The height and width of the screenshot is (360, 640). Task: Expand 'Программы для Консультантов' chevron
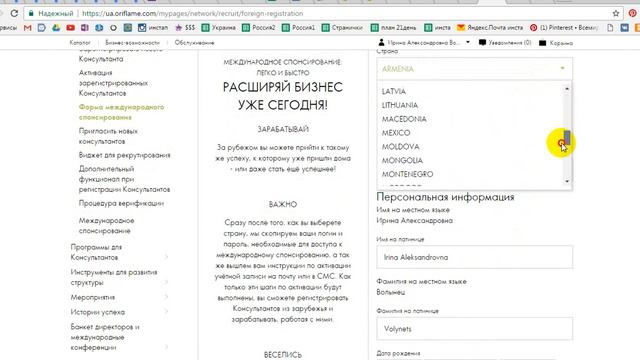click(x=166, y=257)
